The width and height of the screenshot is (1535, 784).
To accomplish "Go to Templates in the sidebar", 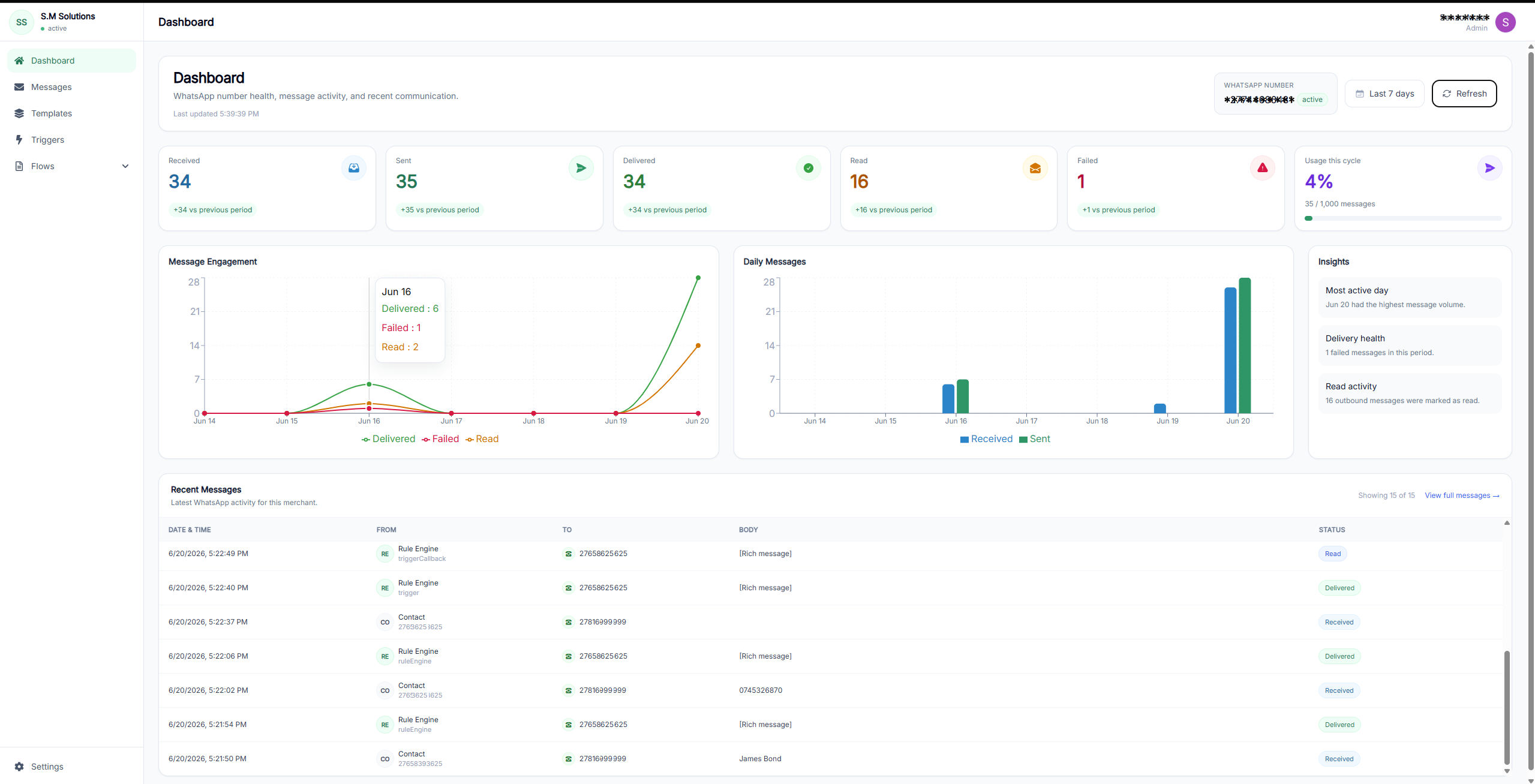I will click(x=71, y=113).
